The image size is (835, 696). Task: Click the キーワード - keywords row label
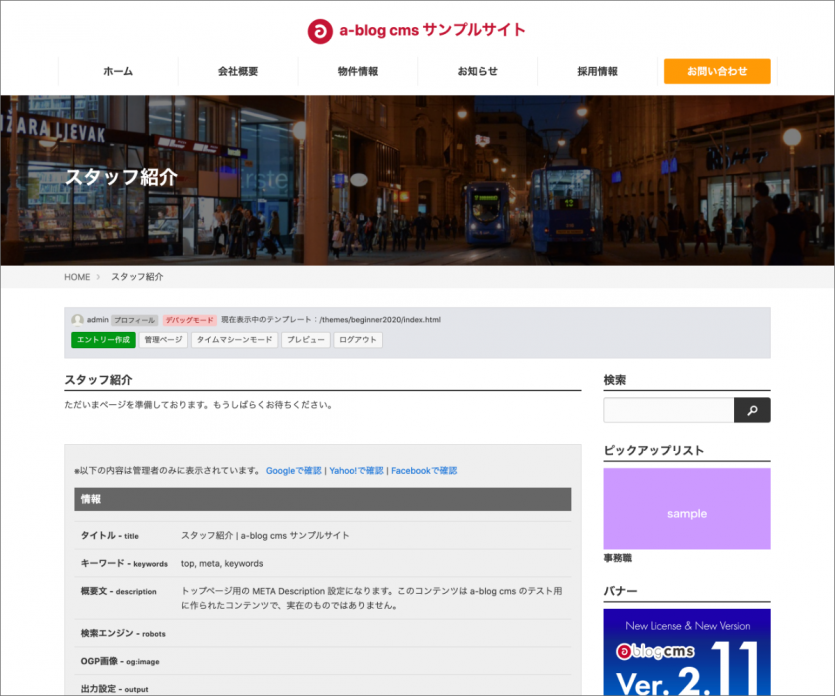124,563
